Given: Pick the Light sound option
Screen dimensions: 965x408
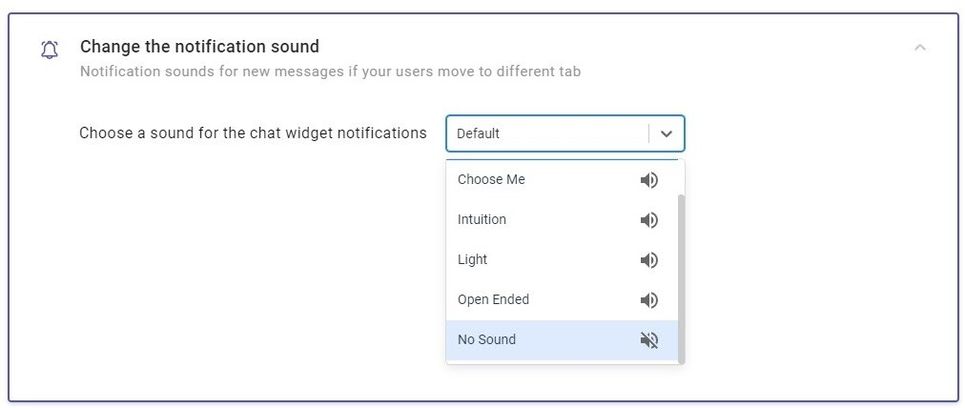Looking at the screenshot, I should pyautogui.click(x=562, y=260).
